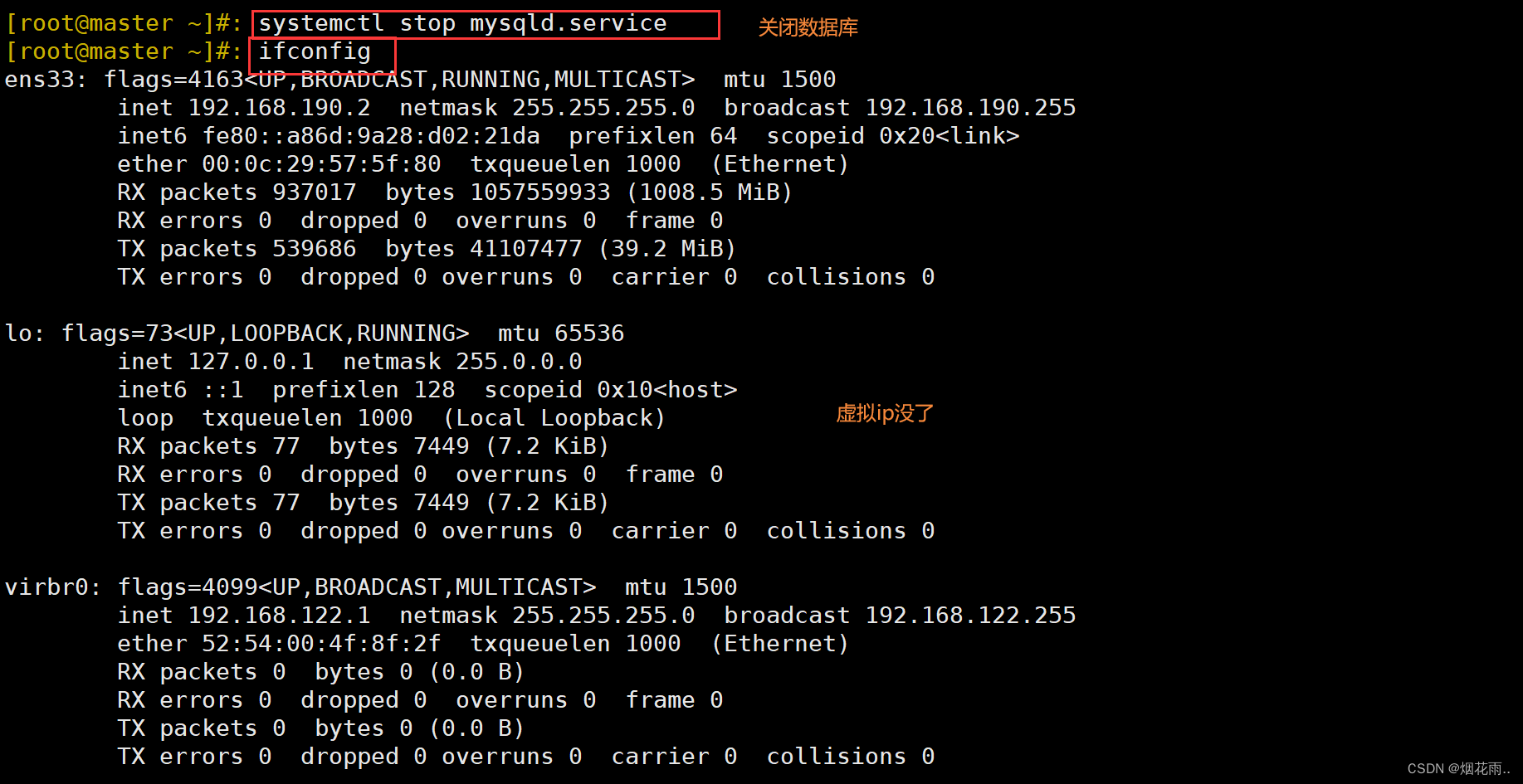Click the loopback address '127.0.0.1'
The height and width of the screenshot is (784, 1523).
click(251, 363)
